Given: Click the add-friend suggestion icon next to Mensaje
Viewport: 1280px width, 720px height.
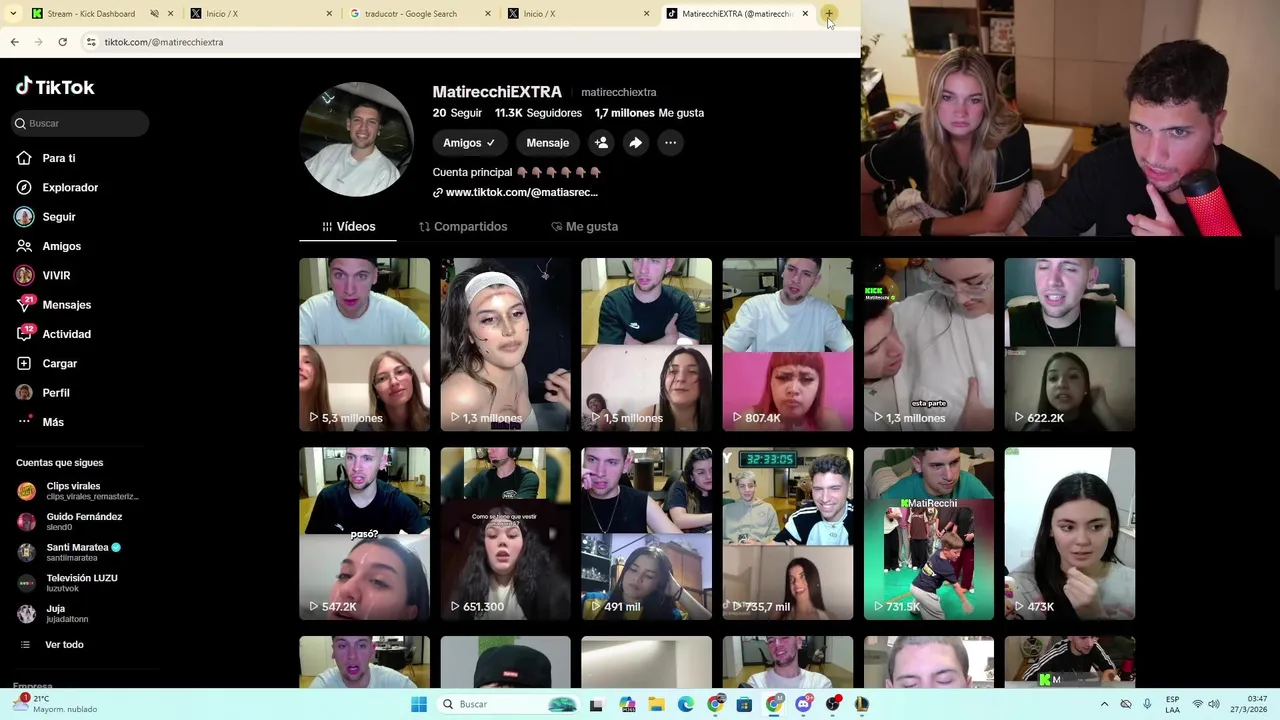Looking at the screenshot, I should (x=601, y=143).
